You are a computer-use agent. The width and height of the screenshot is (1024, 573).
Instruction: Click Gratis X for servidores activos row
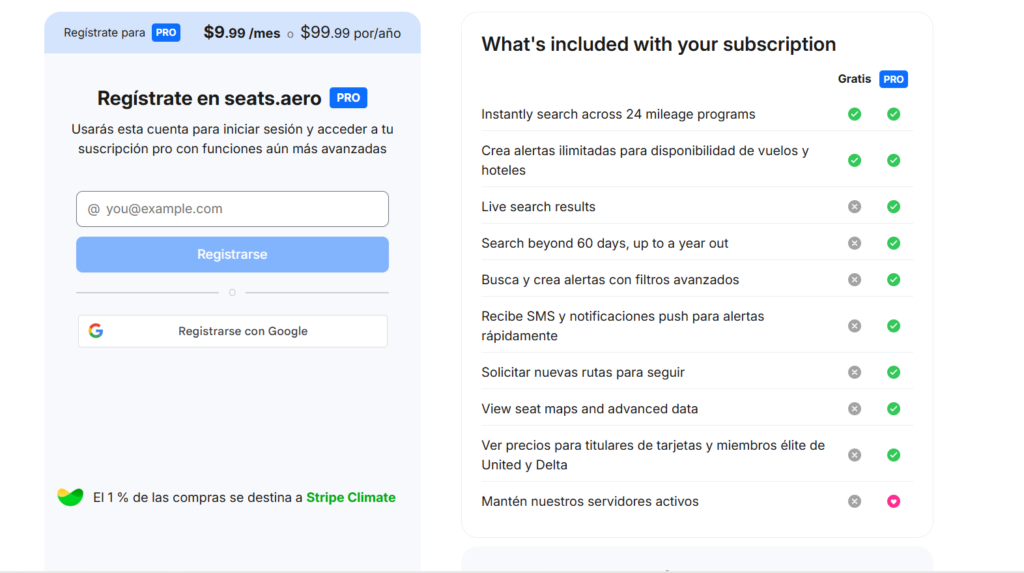854,501
